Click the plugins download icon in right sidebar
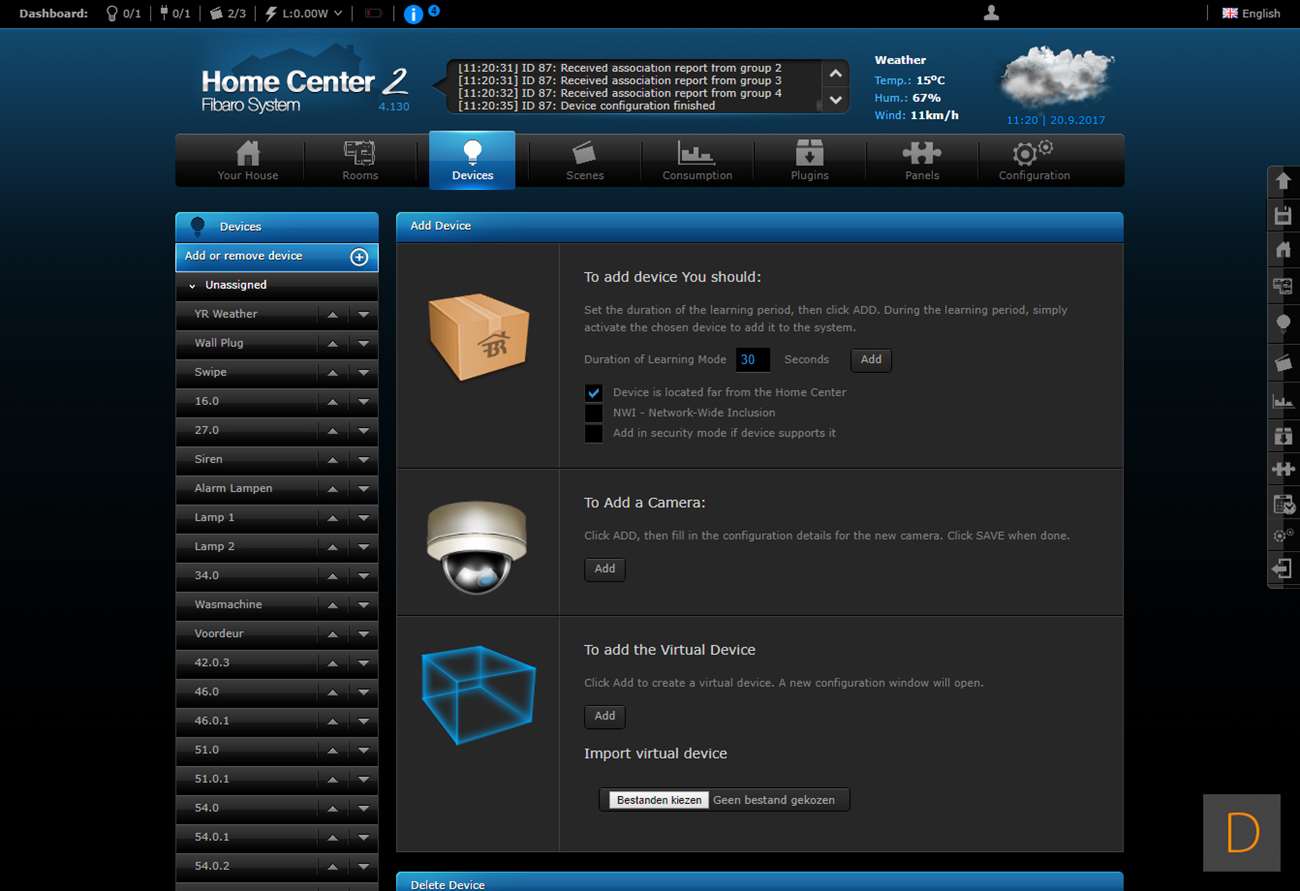This screenshot has height=891, width=1300. click(1283, 436)
